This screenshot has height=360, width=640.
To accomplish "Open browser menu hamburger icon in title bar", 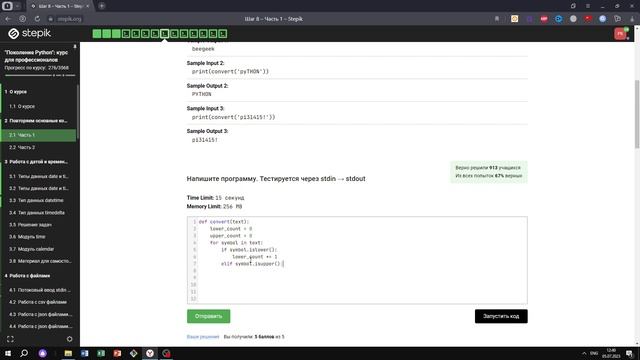I will [x=588, y=6].
